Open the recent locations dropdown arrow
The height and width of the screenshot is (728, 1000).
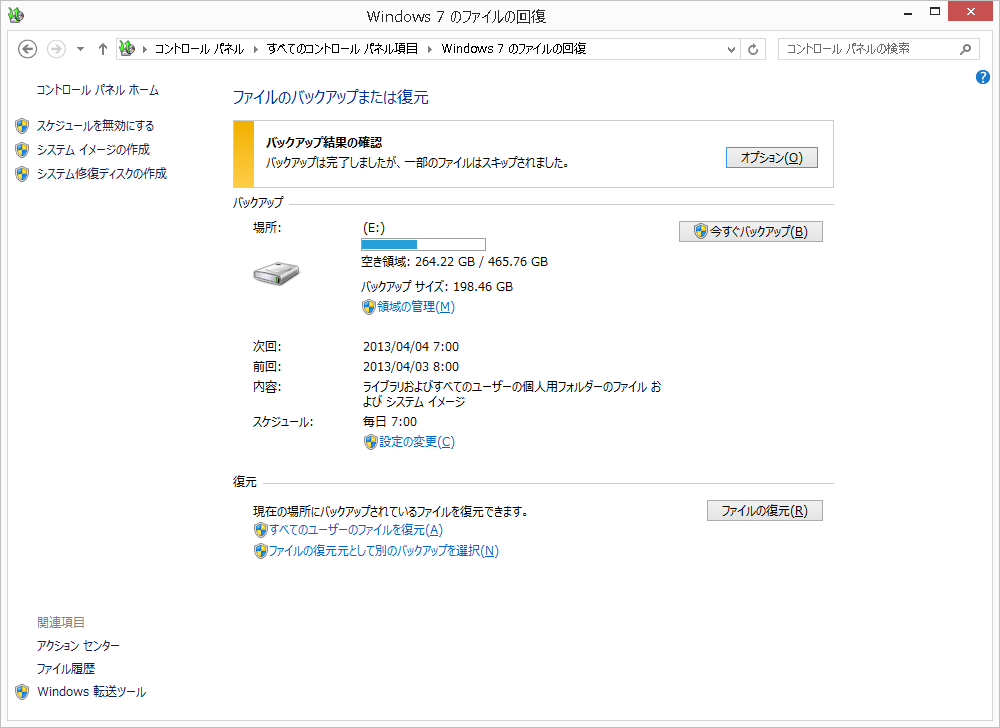(80, 49)
